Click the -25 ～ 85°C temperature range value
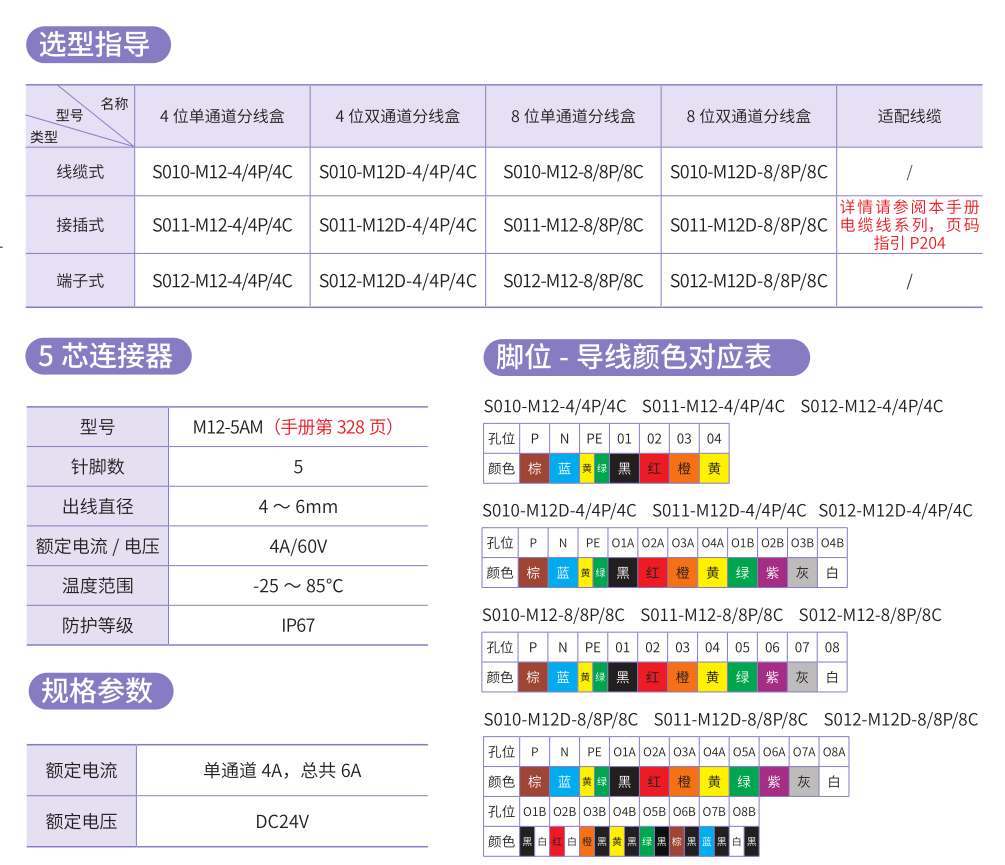 [298, 586]
